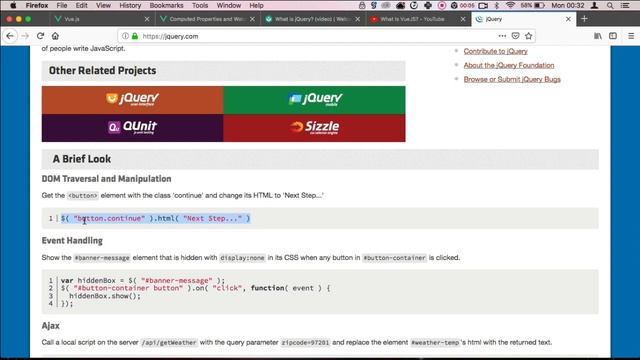This screenshot has height=360, width=640.
Task: Bookmark this page with the star
Action: pos(529,36)
